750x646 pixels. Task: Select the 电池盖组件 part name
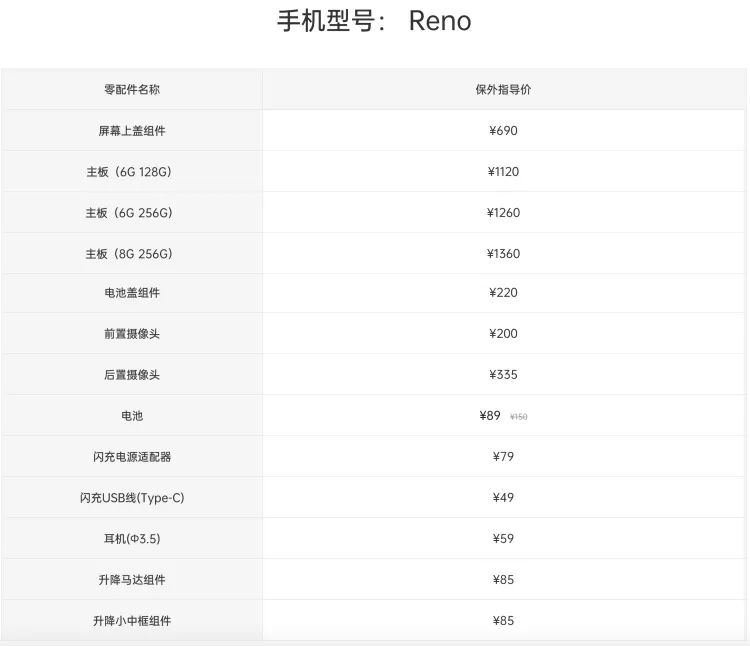click(132, 293)
